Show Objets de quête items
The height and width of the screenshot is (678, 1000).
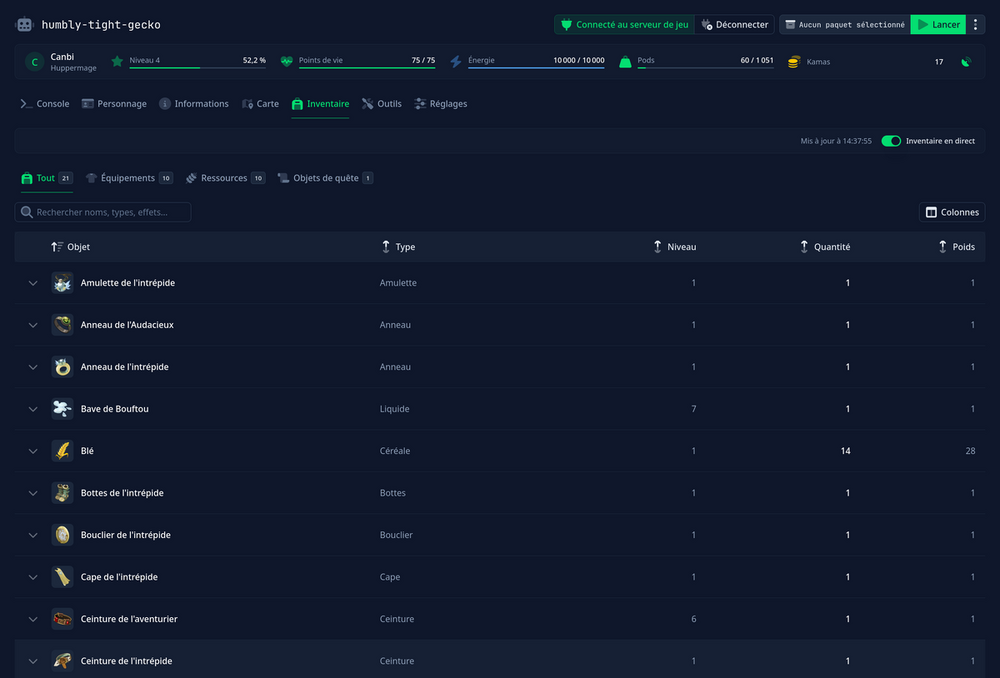tap(325, 178)
